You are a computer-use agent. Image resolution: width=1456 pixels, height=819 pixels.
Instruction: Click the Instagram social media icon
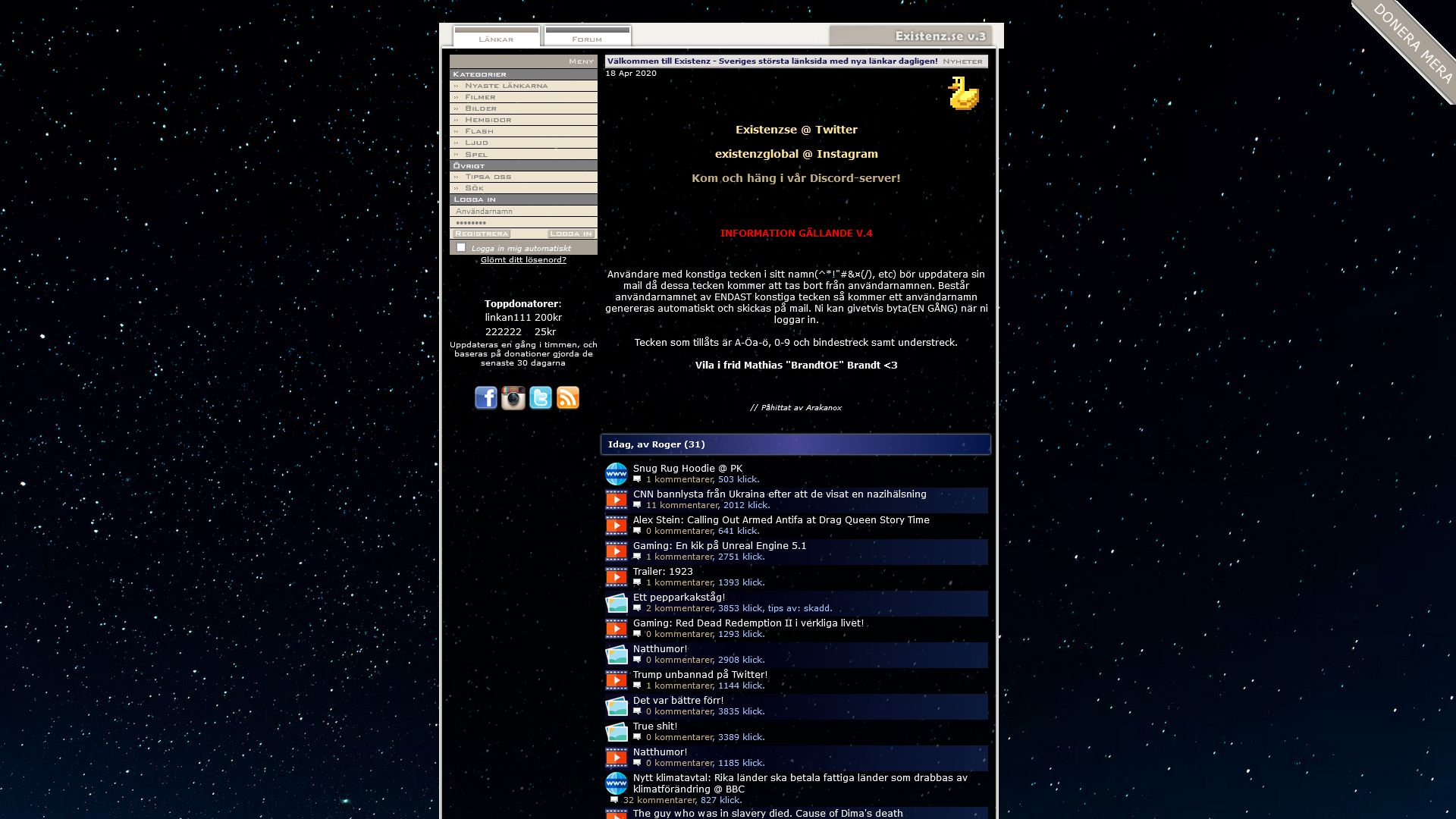point(512,397)
